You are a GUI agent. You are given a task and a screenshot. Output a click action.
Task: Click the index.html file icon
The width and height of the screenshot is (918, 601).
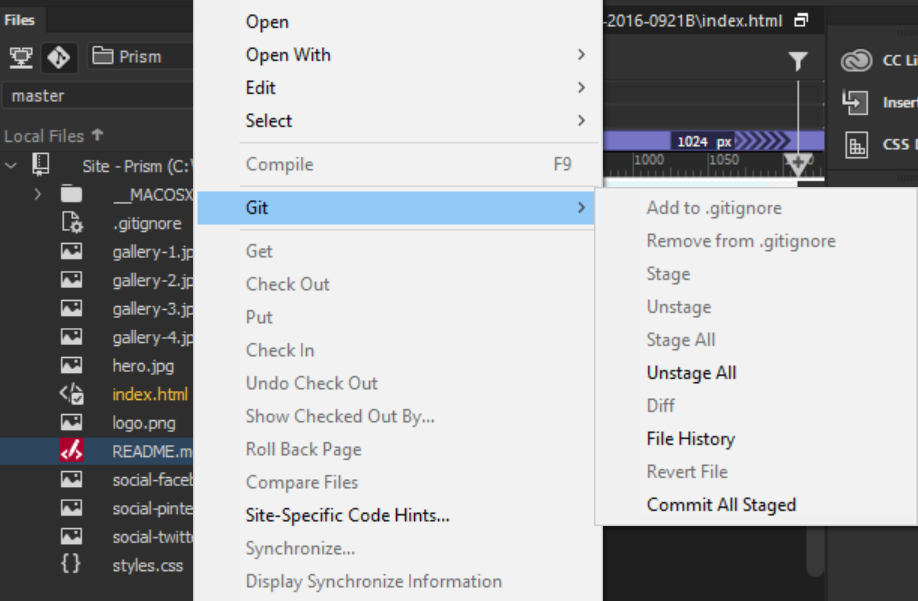click(x=69, y=394)
